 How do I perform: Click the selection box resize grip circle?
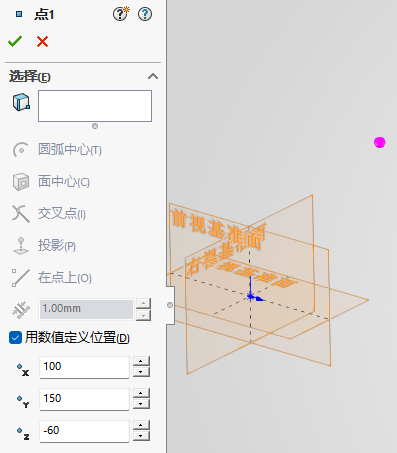[x=95, y=126]
